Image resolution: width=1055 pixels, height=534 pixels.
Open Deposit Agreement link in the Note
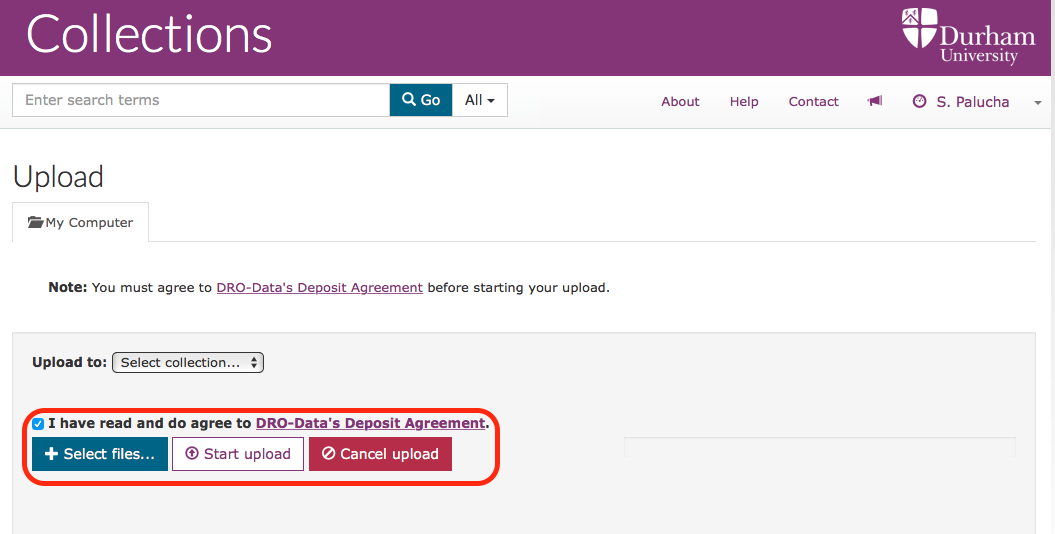(x=320, y=287)
